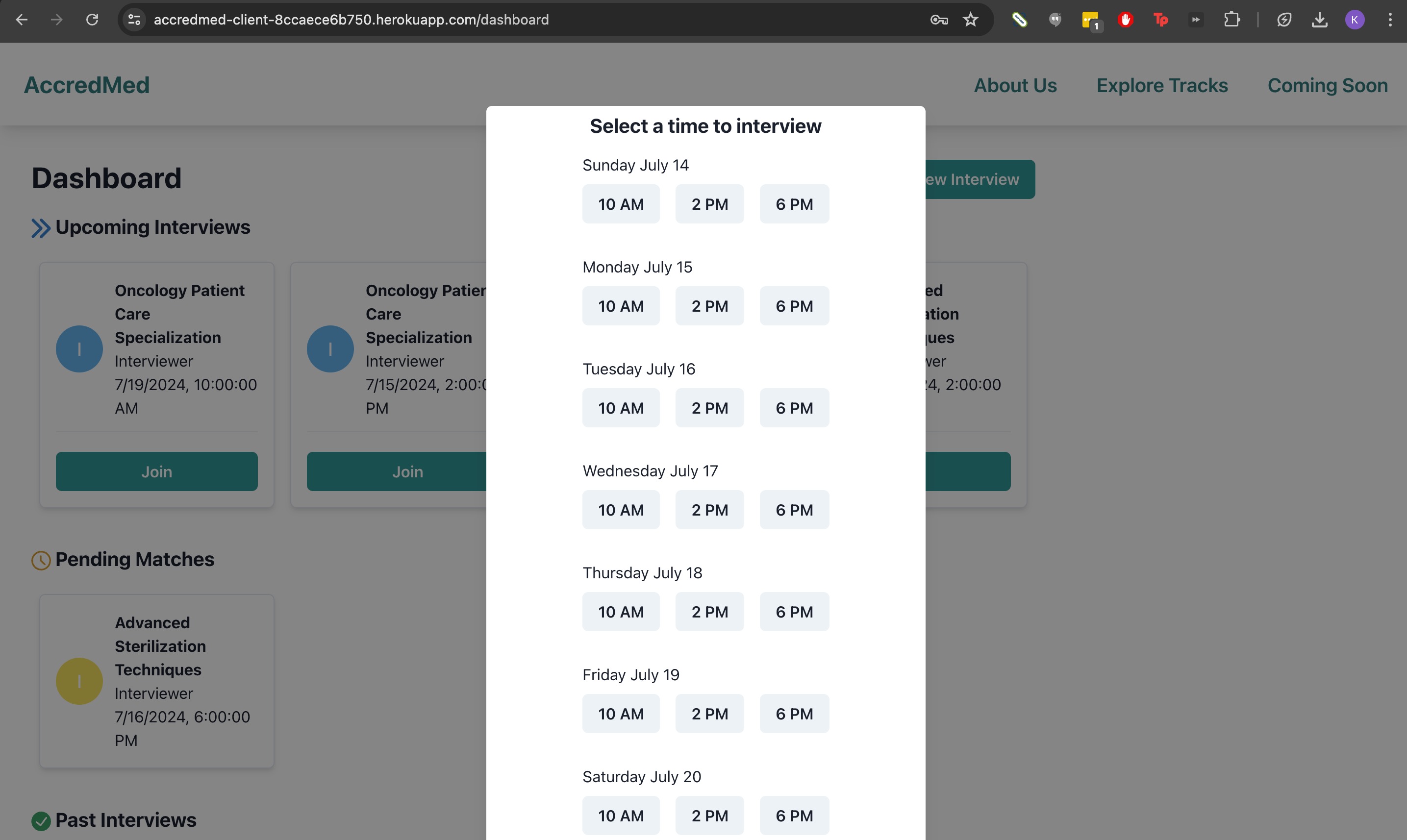Image resolution: width=1407 pixels, height=840 pixels.
Task: Open the Coming Soon nav link
Action: [x=1327, y=85]
